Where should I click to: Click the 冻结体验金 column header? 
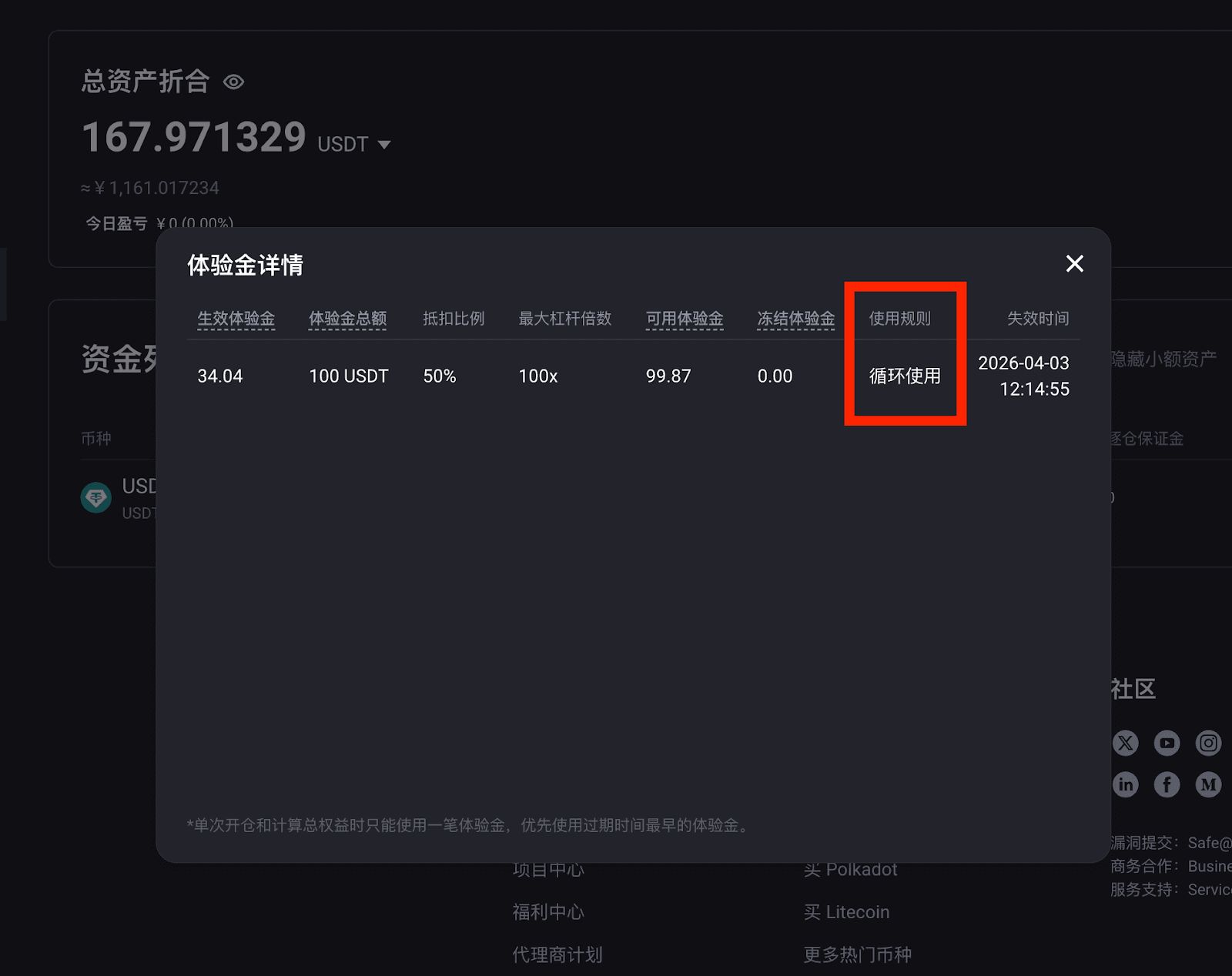796,319
